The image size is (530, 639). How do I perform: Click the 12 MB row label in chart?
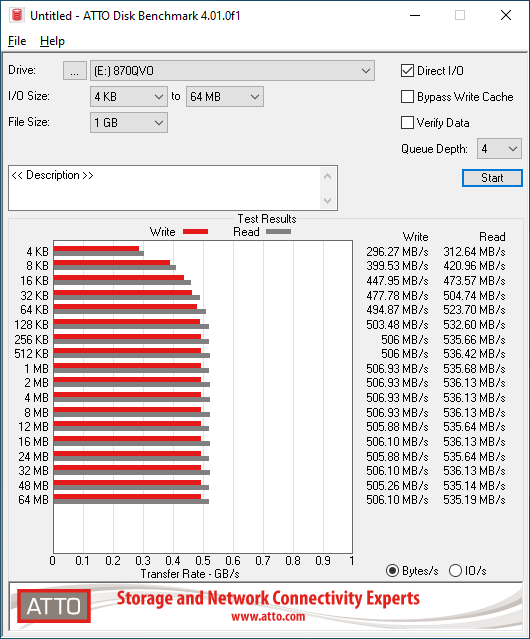pos(33,427)
